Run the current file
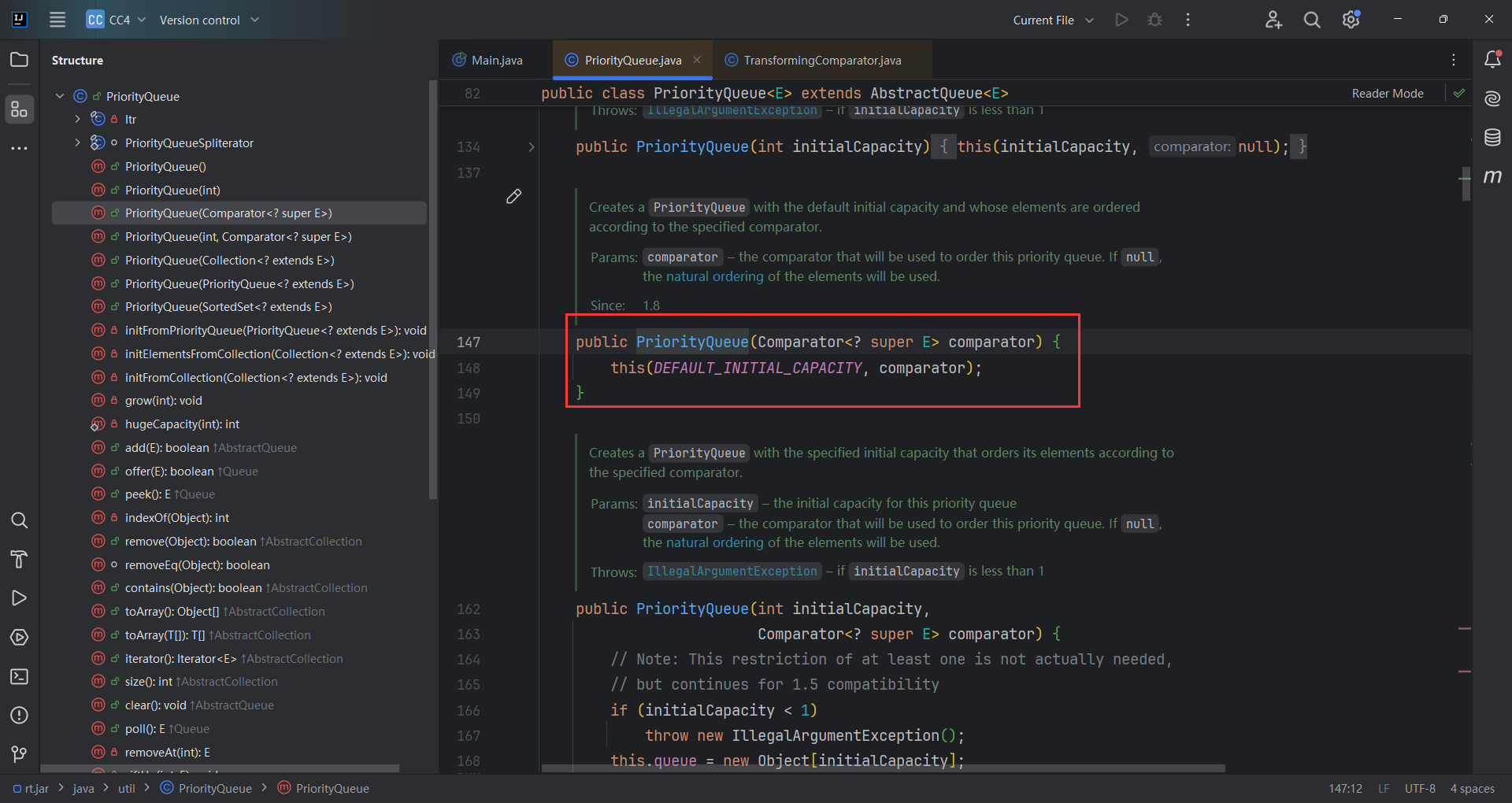Viewport: 1512px width, 803px height. [x=1121, y=20]
